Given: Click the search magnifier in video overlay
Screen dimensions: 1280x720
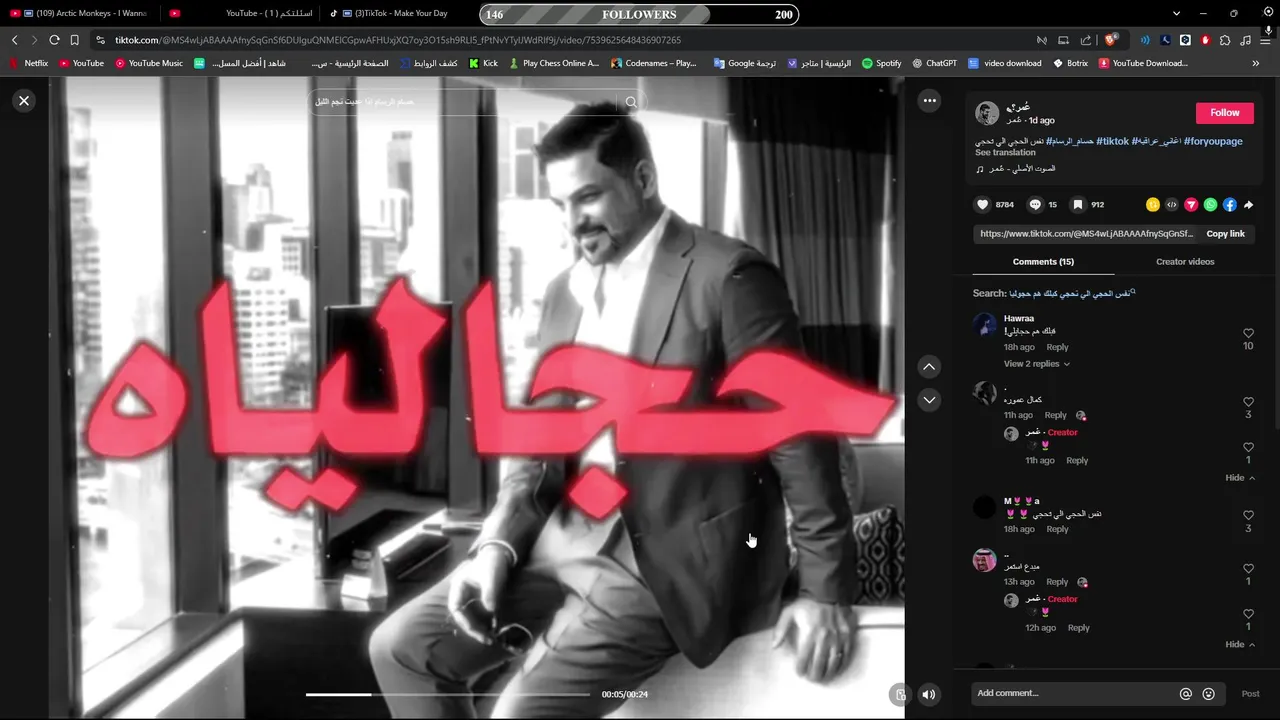Looking at the screenshot, I should [x=631, y=102].
